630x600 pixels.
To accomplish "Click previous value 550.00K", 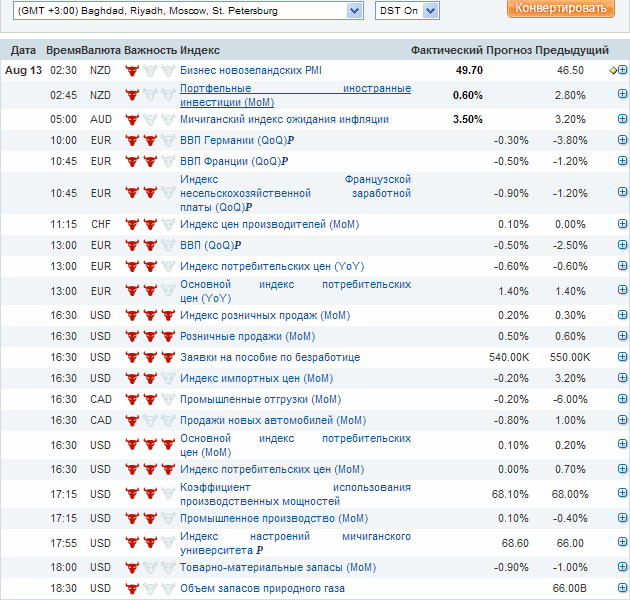I will pos(570,357).
